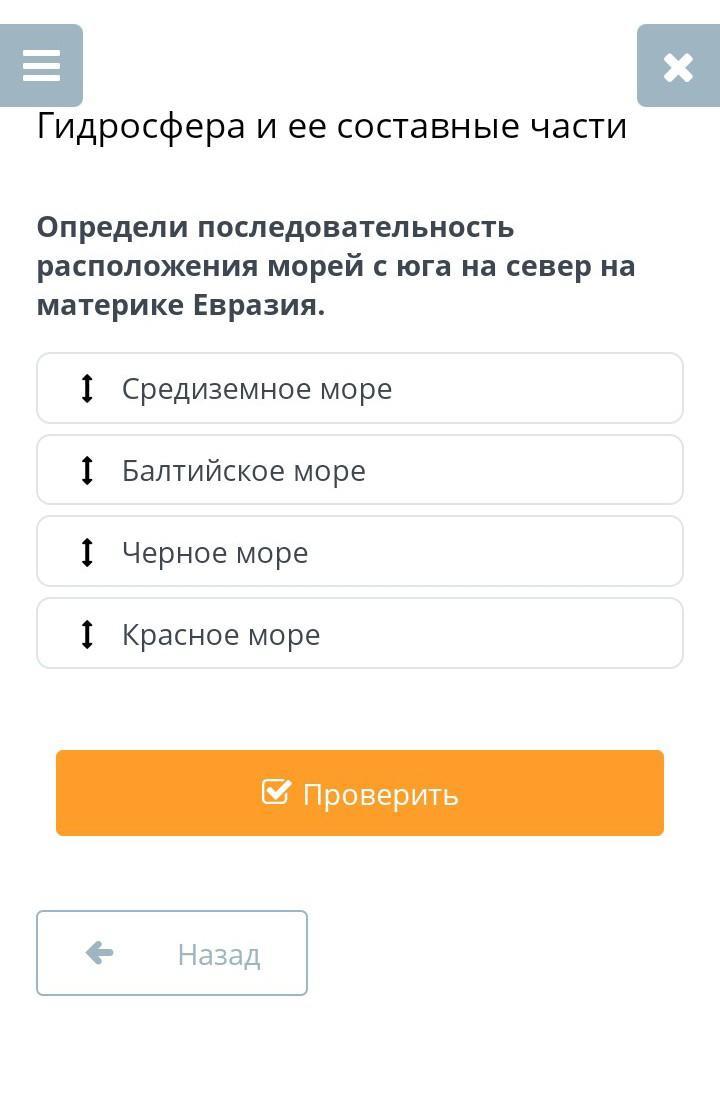Click the Красное море text label
The image size is (720, 1112).
221,635
